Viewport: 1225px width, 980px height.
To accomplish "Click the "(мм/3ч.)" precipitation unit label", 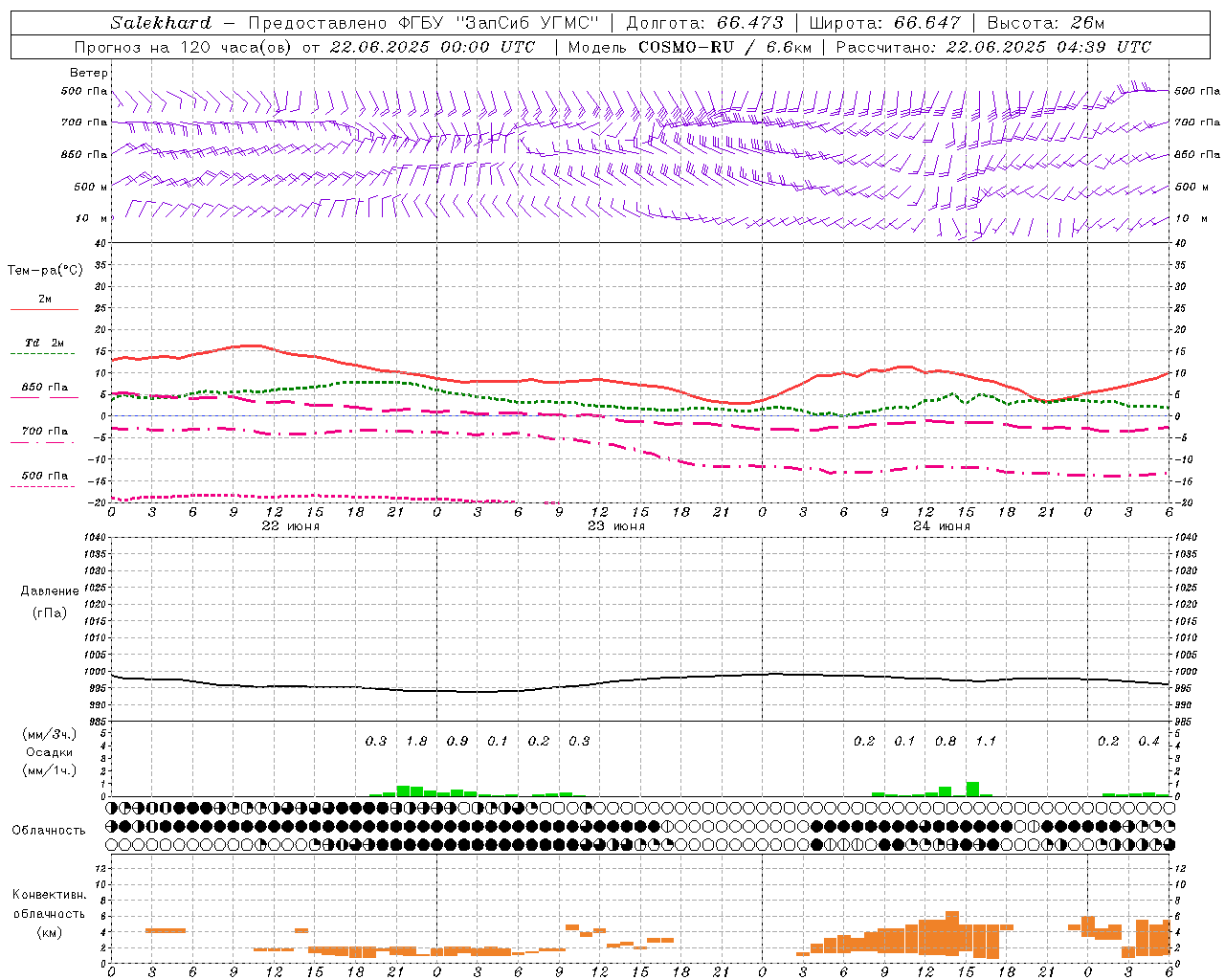I will (x=50, y=734).
